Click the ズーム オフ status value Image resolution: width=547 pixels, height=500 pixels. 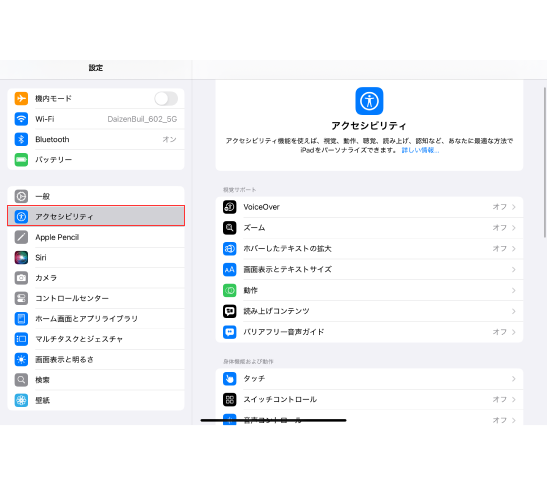(500, 228)
